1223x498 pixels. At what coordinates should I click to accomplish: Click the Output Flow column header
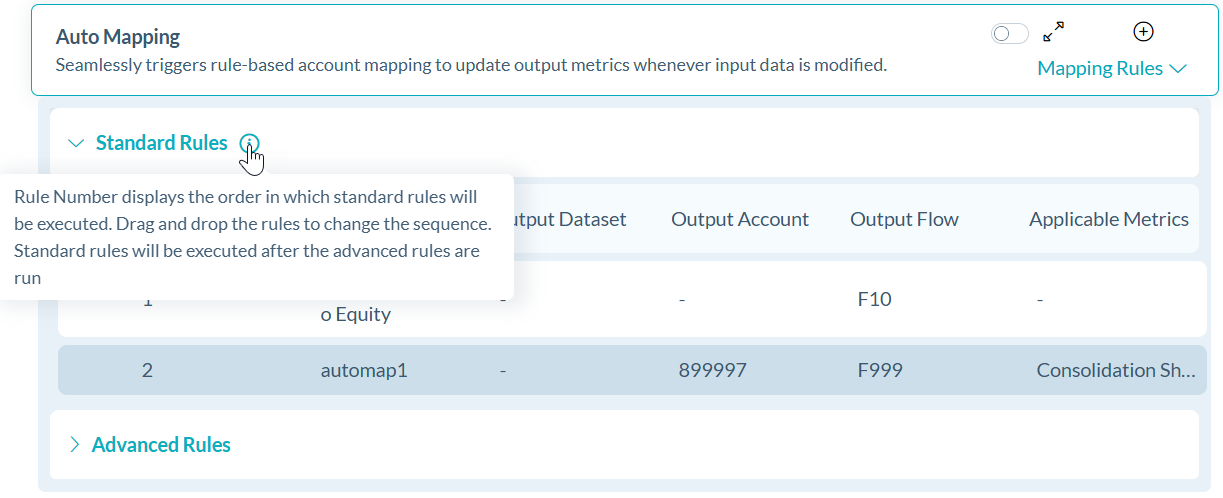(904, 219)
